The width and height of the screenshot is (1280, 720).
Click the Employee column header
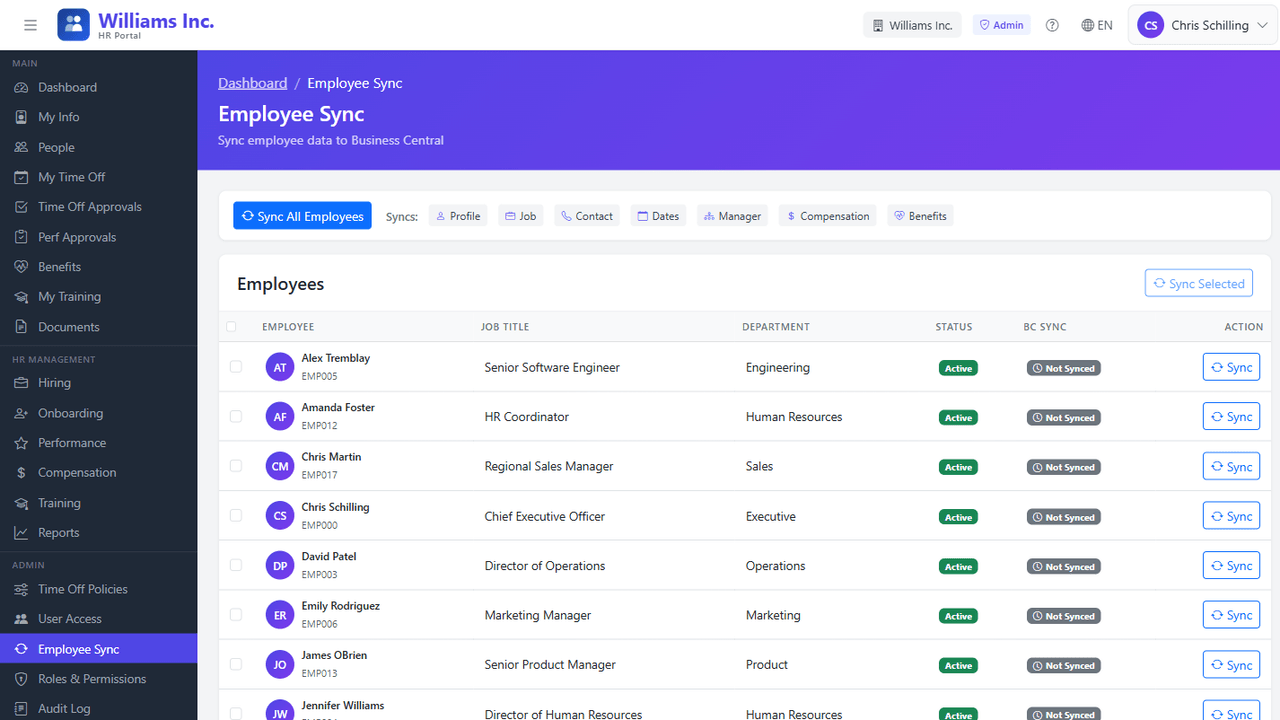point(288,327)
